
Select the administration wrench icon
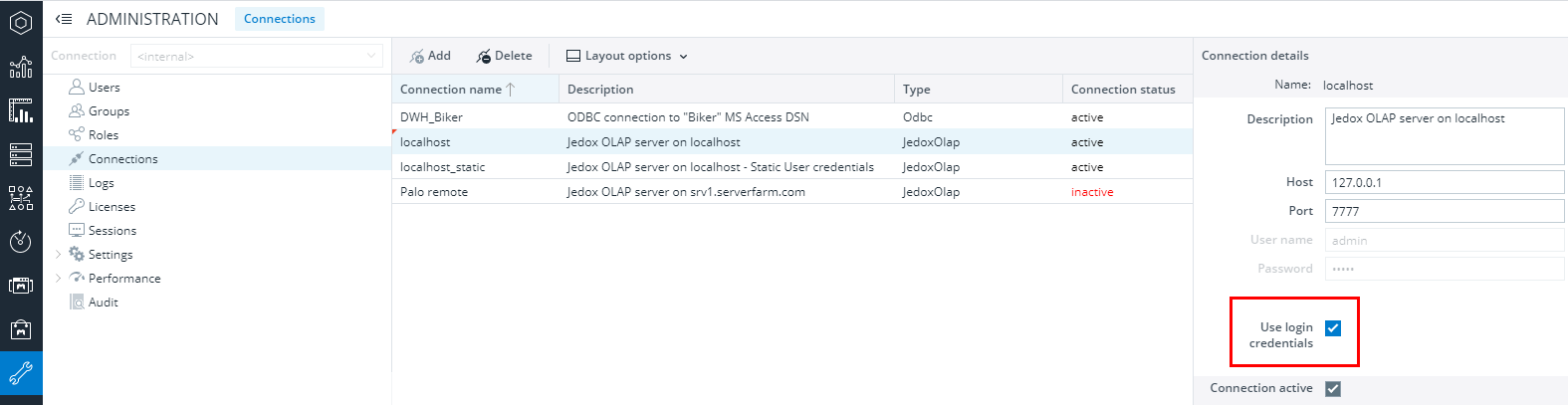21,374
